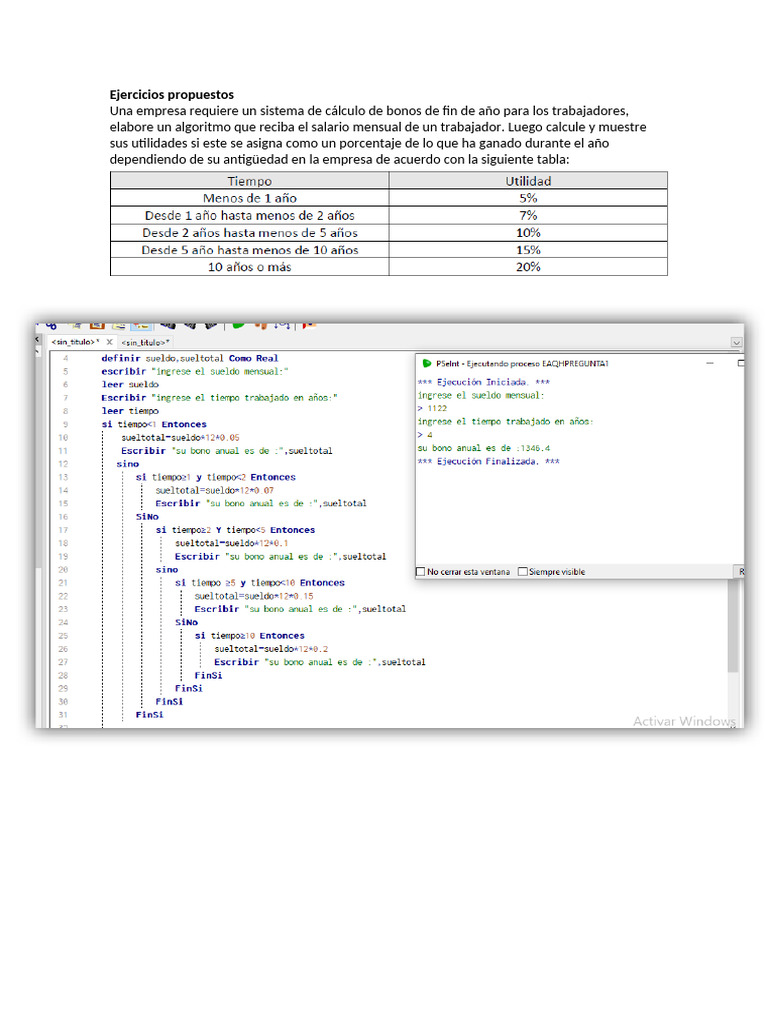Image resolution: width=768 pixels, height=1024 pixels.
Task: Click the partially visible button at bottom right of console
Action: [x=740, y=572]
